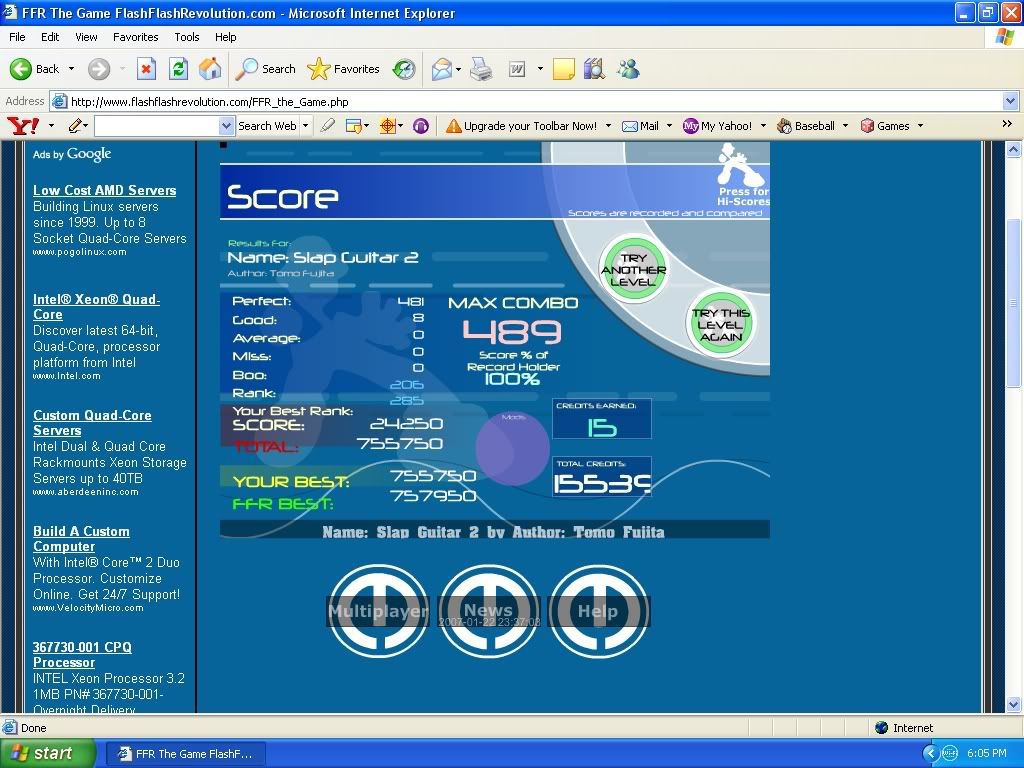Expand the address bar dropdown arrow
Screen dimensions: 1024x768
pyautogui.click(x=1009, y=101)
